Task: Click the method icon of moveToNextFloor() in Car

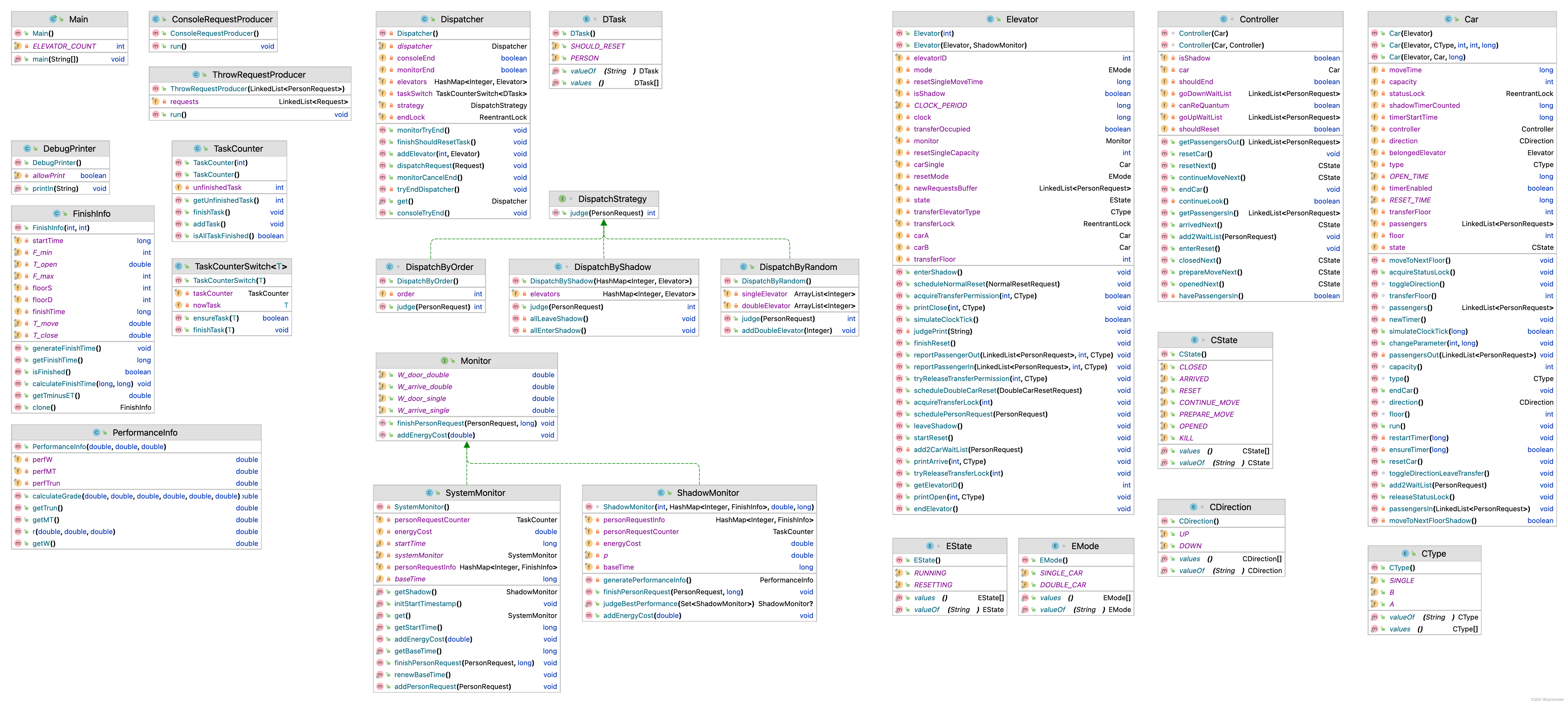Action: 1374,260
